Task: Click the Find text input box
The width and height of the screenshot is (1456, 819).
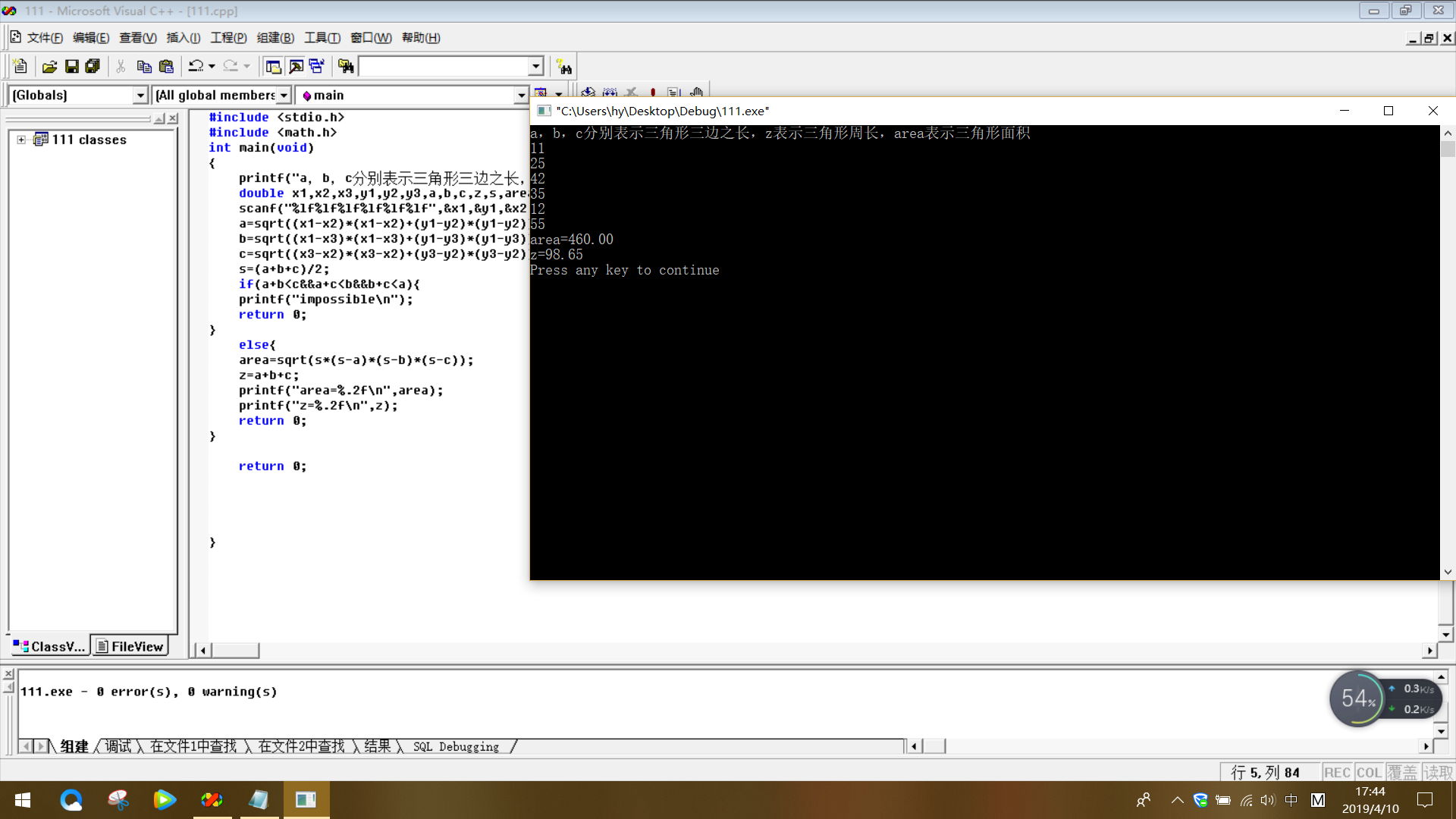Action: click(x=443, y=67)
